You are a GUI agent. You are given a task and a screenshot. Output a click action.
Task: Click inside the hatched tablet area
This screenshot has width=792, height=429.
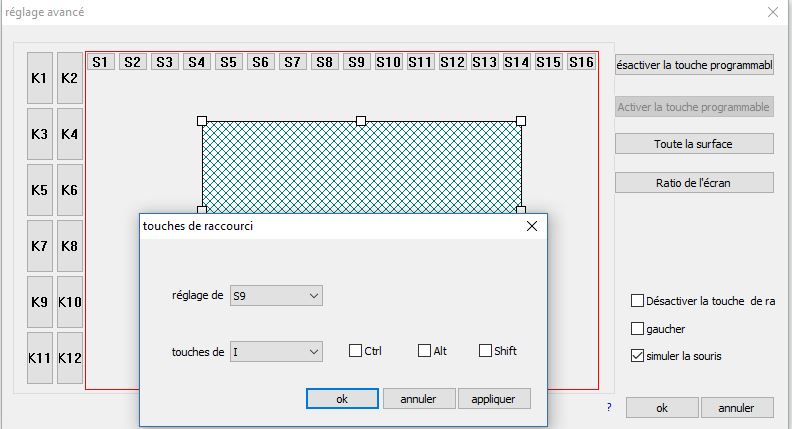[362, 167]
